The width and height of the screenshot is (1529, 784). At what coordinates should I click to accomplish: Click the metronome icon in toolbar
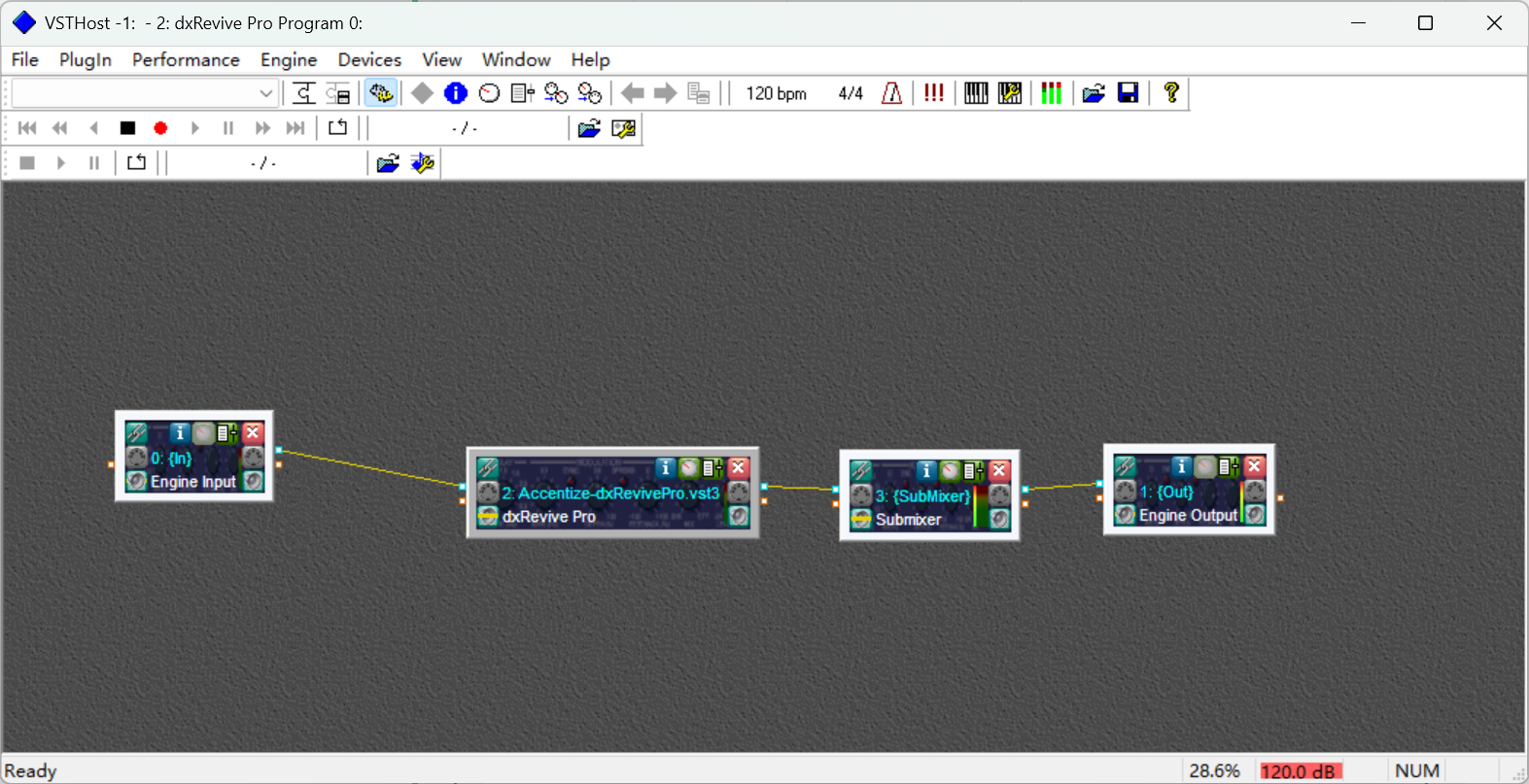891,93
